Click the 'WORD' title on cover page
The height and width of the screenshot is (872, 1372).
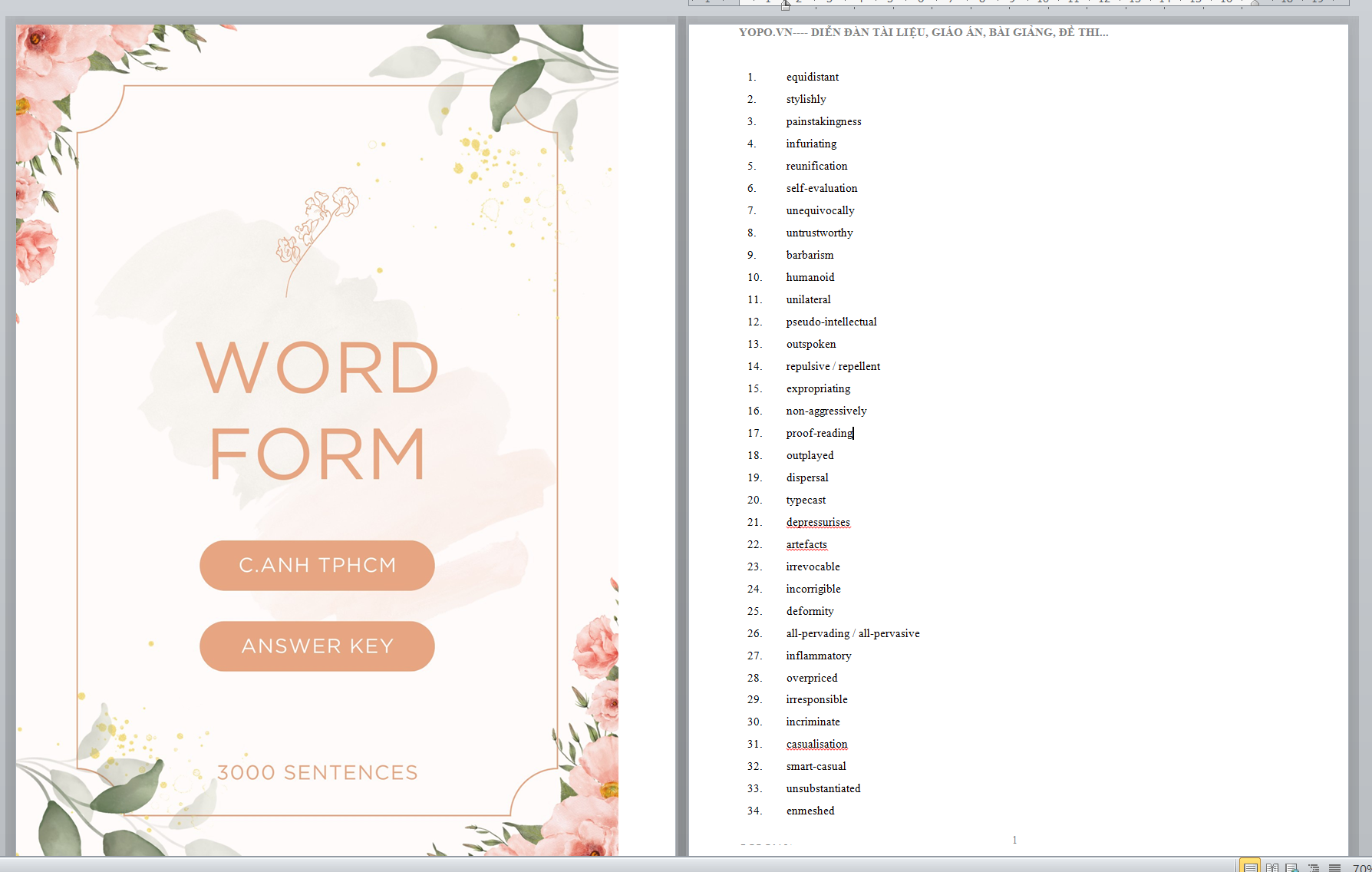pos(318,368)
